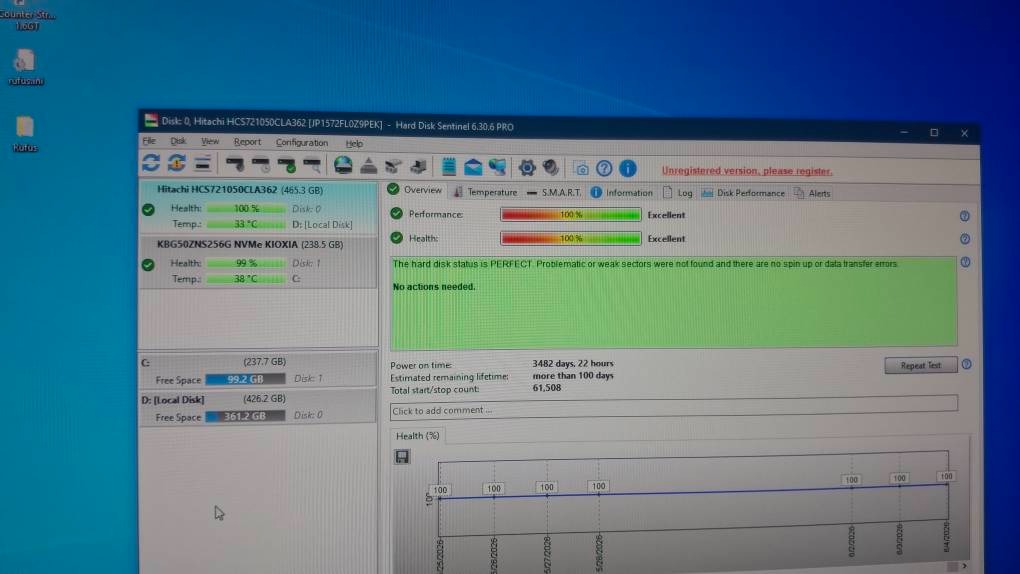Click the Hitachi 33 °C temperature bar
Image resolution: width=1020 pixels, height=574 pixels.
point(246,224)
